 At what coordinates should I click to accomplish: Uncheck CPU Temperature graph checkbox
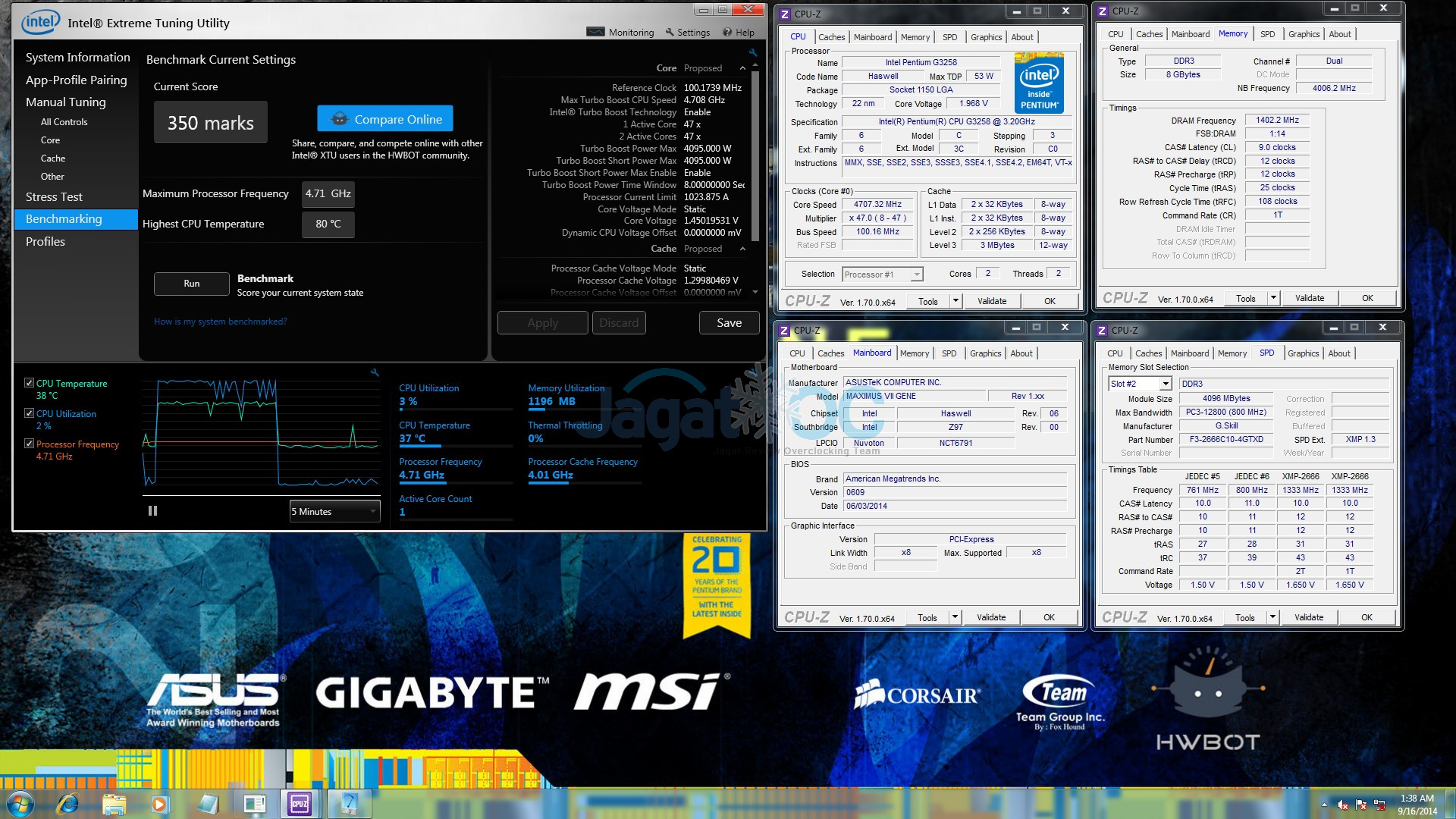(x=29, y=383)
